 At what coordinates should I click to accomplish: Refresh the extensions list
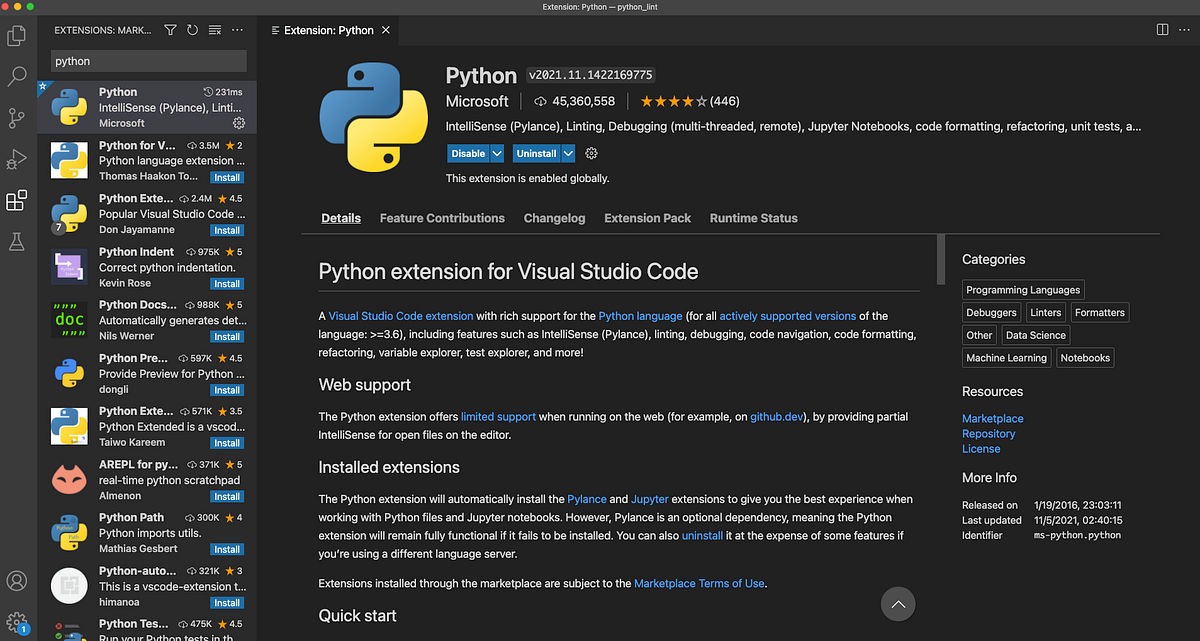(191, 30)
